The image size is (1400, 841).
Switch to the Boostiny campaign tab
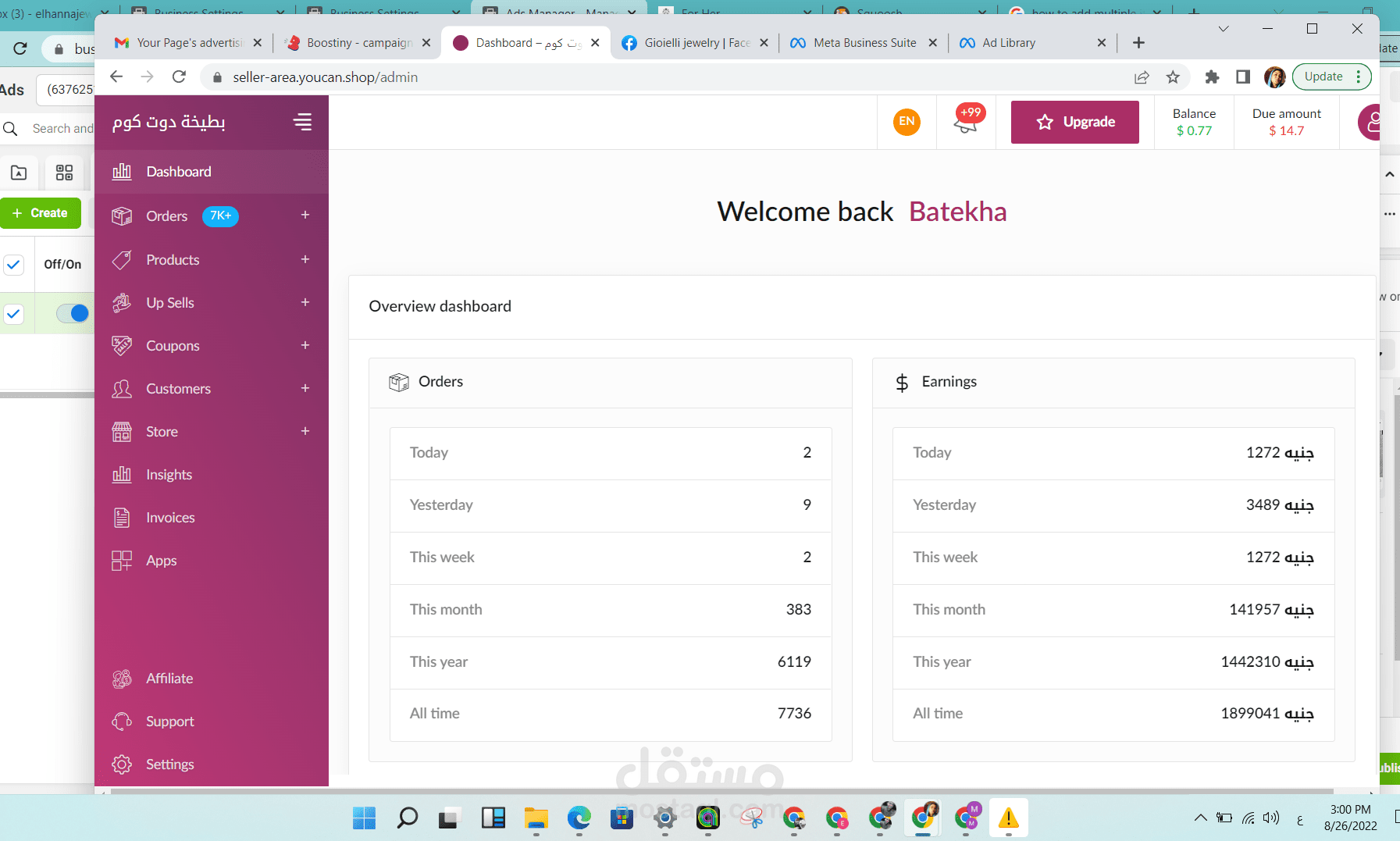(x=358, y=43)
